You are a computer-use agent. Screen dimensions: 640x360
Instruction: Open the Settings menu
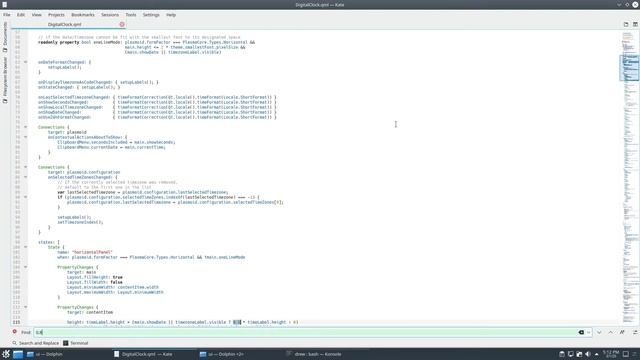(151, 15)
